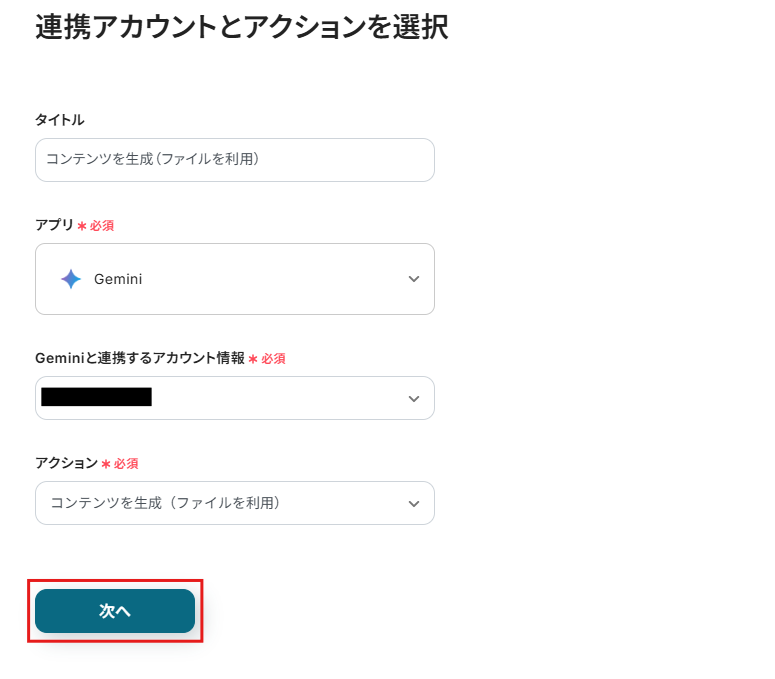Click the 必須 text beside アクション
Screen dimensions: 775x679
click(126, 464)
